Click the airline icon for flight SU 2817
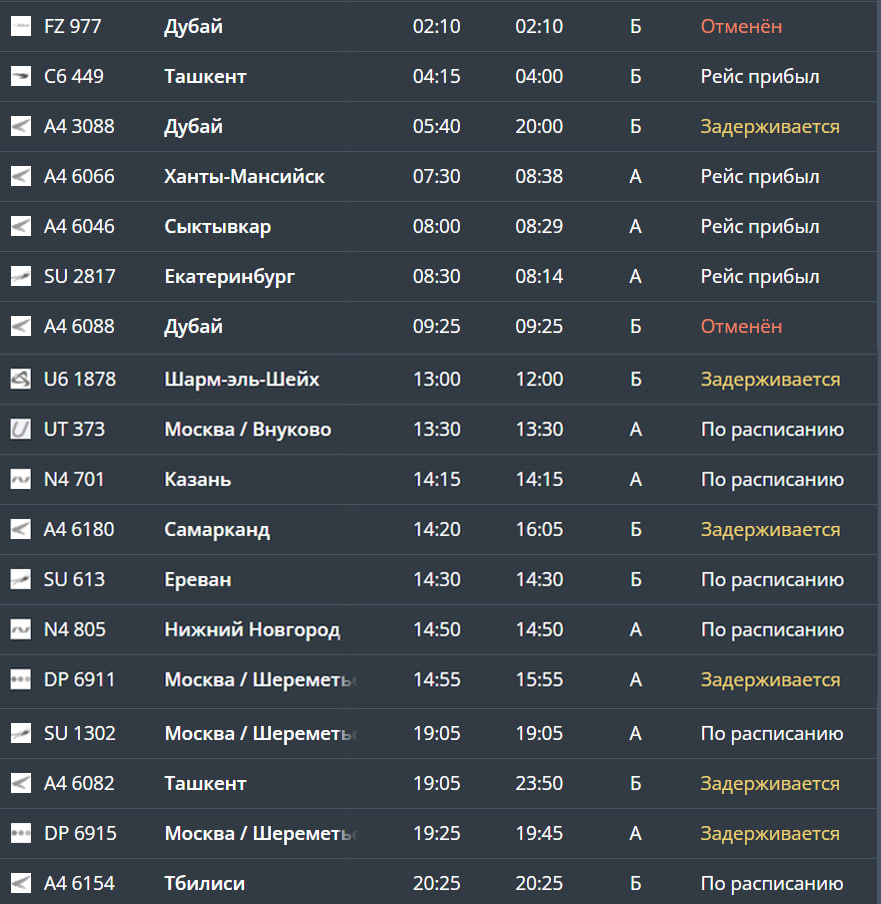Image resolution: width=881 pixels, height=904 pixels. [x=21, y=277]
